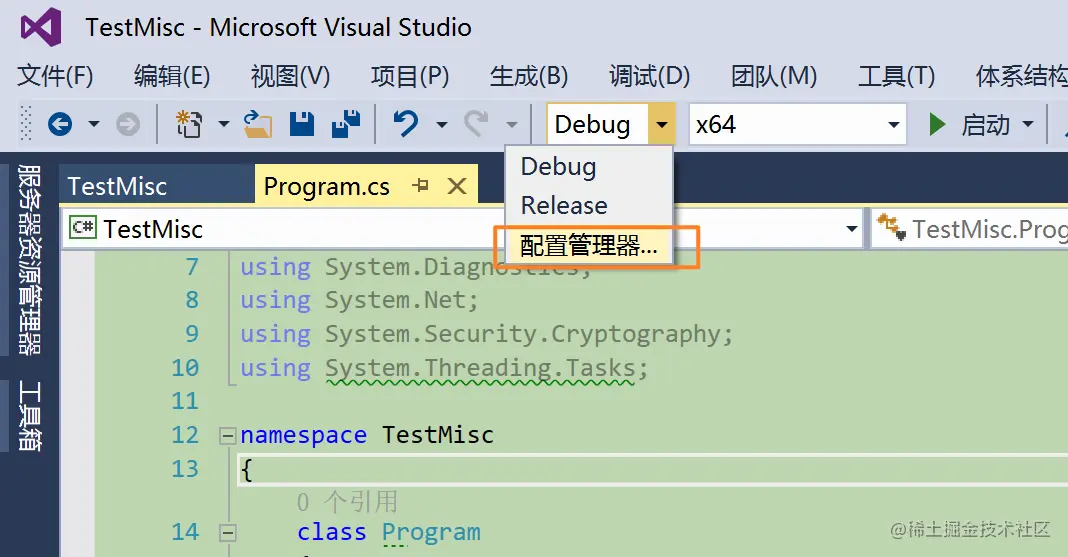1068x557 pixels.
Task: Click the Redo icon
Action: tap(476, 125)
